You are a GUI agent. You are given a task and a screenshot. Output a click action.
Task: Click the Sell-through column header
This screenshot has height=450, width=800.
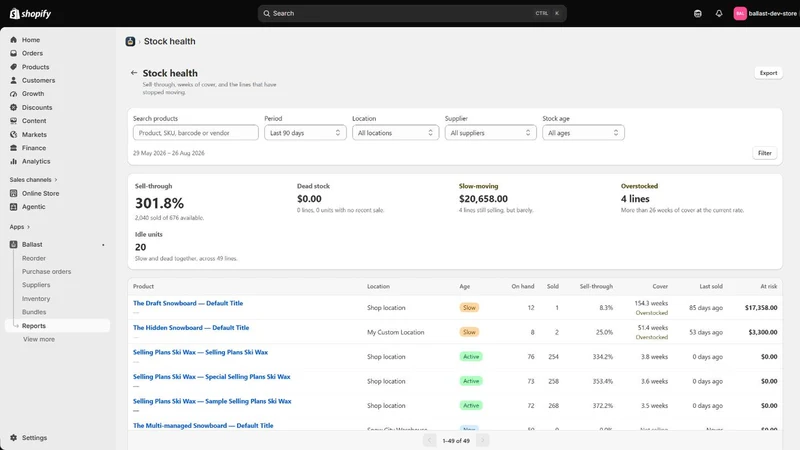(596, 286)
